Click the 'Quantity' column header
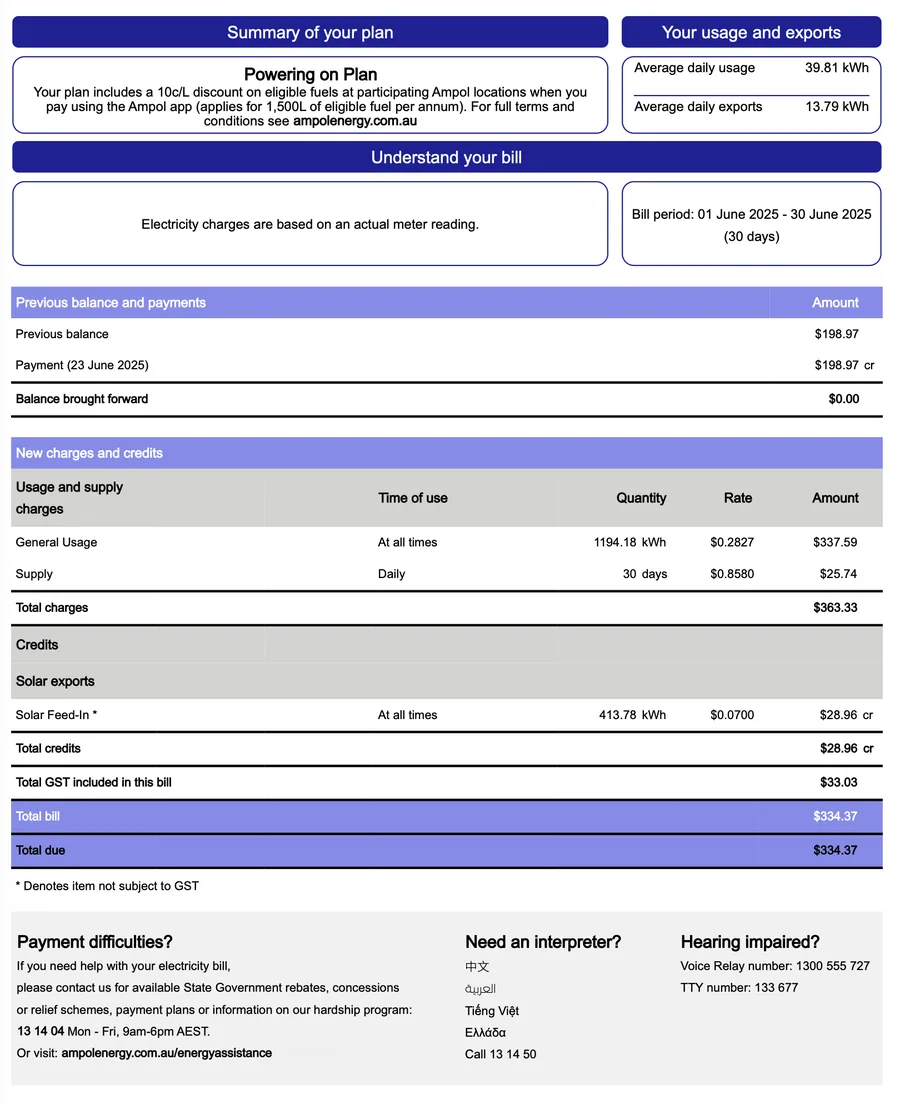The width and height of the screenshot is (900, 1105). point(641,498)
